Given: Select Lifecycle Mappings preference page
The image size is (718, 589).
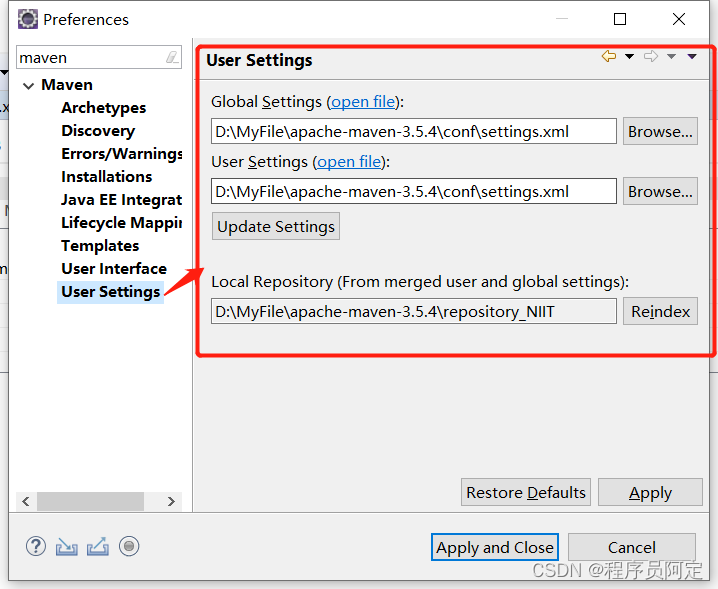Looking at the screenshot, I should (122, 223).
